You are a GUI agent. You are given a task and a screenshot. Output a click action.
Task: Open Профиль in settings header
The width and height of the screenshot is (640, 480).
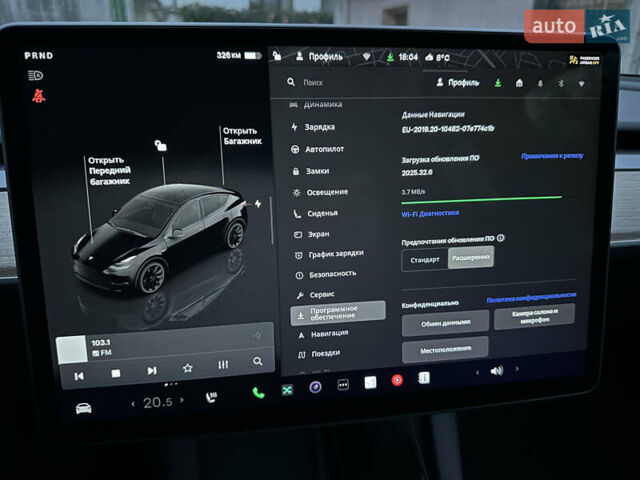tap(458, 82)
